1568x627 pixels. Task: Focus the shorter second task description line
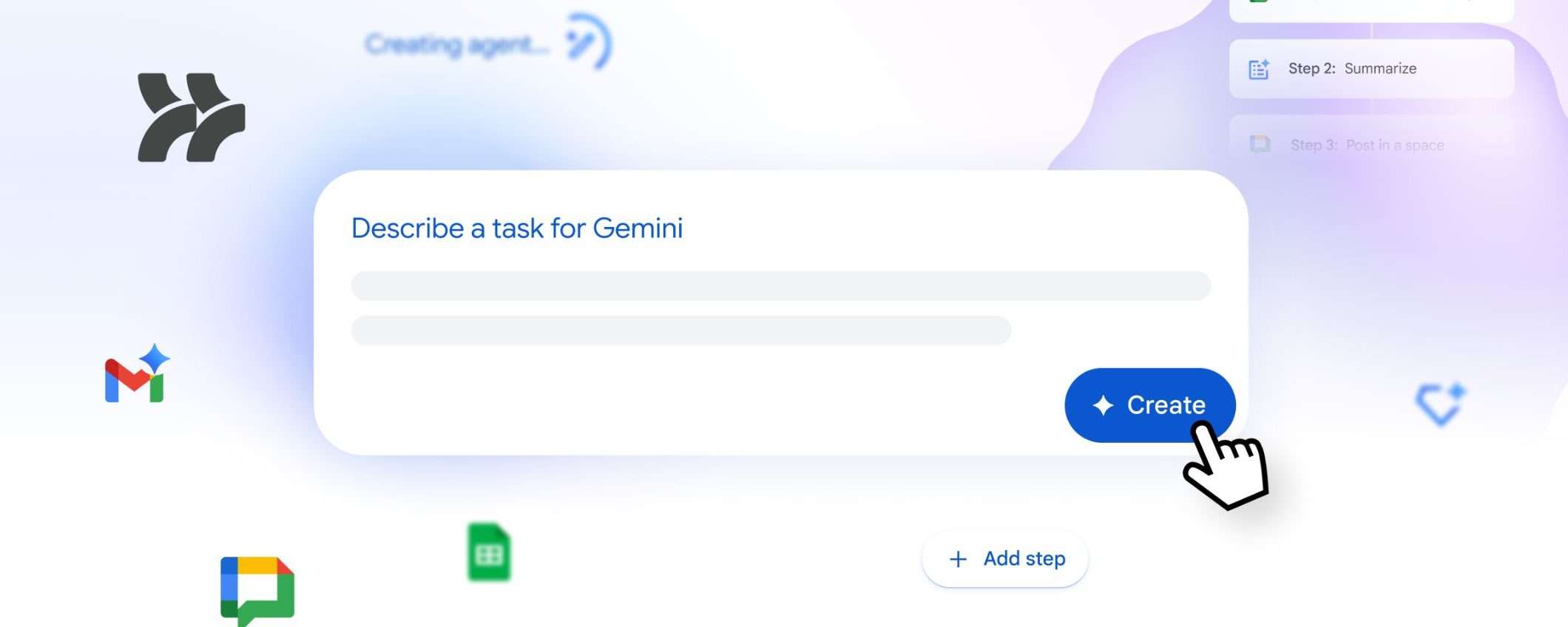680,331
